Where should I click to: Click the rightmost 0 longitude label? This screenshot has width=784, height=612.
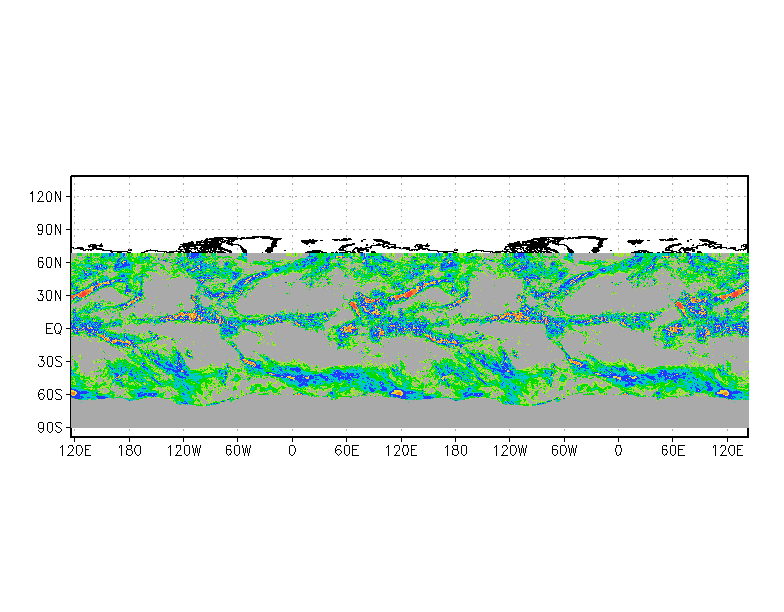point(618,451)
